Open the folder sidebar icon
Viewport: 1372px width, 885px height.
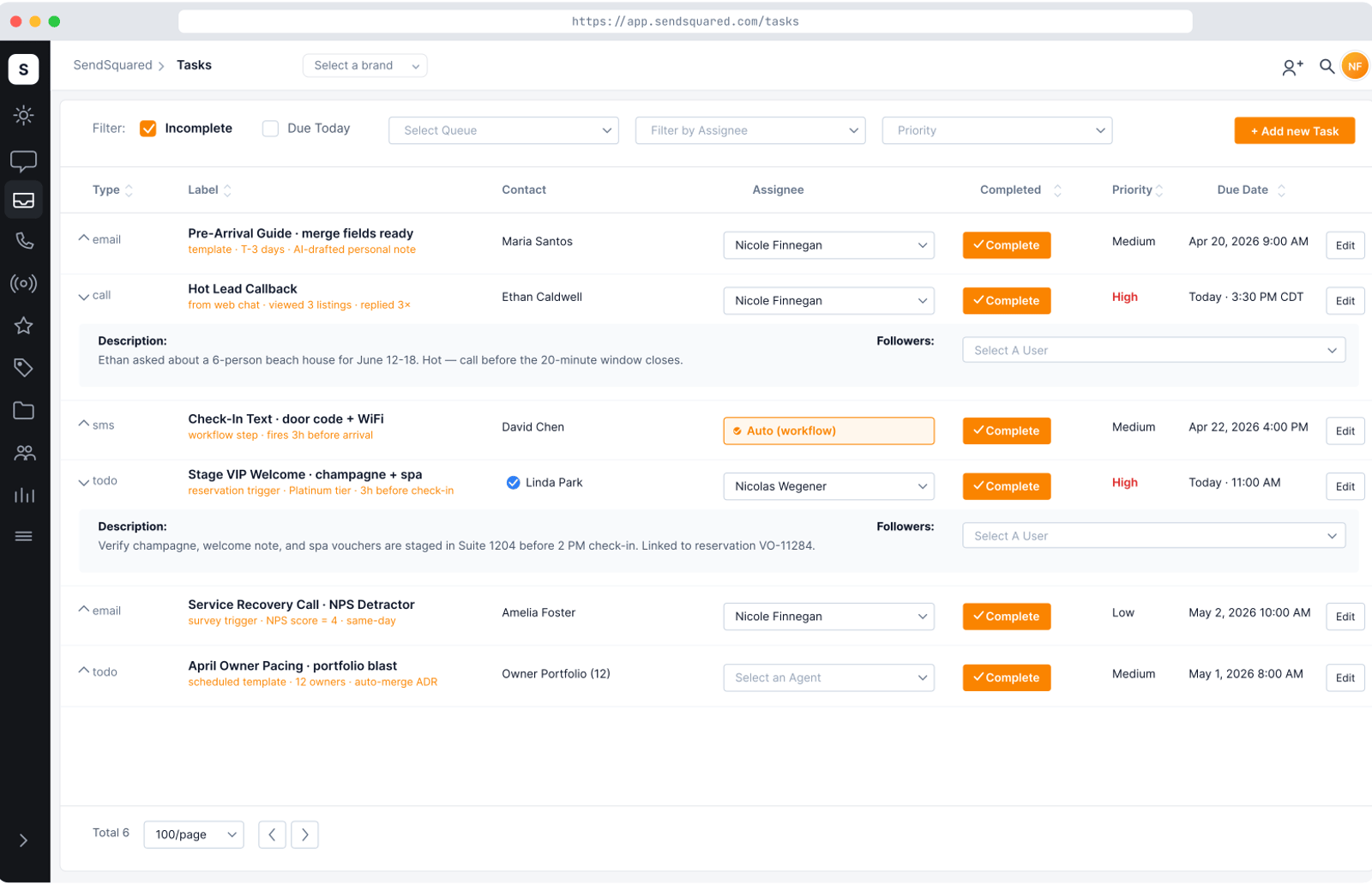click(23, 411)
